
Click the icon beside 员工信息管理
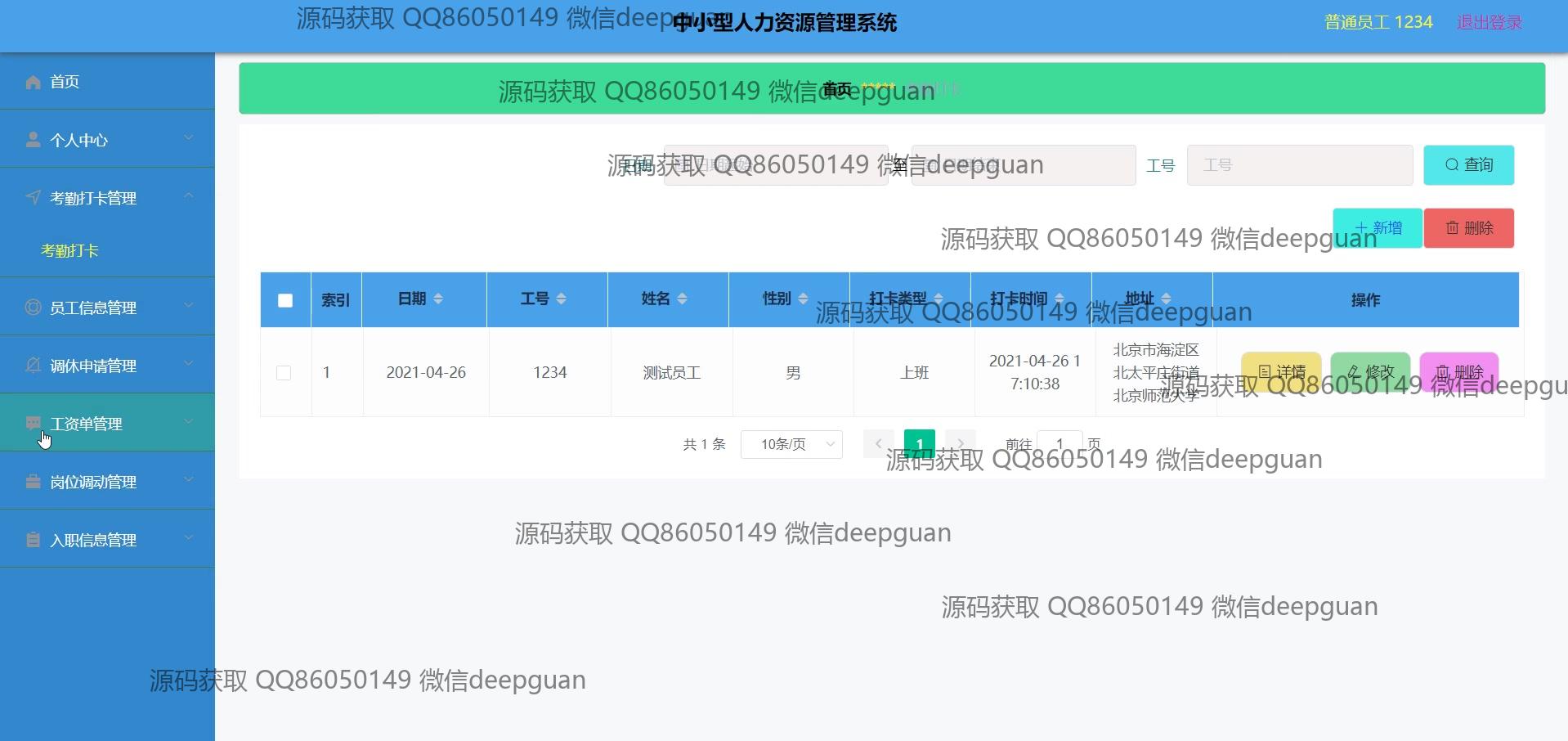tap(33, 308)
